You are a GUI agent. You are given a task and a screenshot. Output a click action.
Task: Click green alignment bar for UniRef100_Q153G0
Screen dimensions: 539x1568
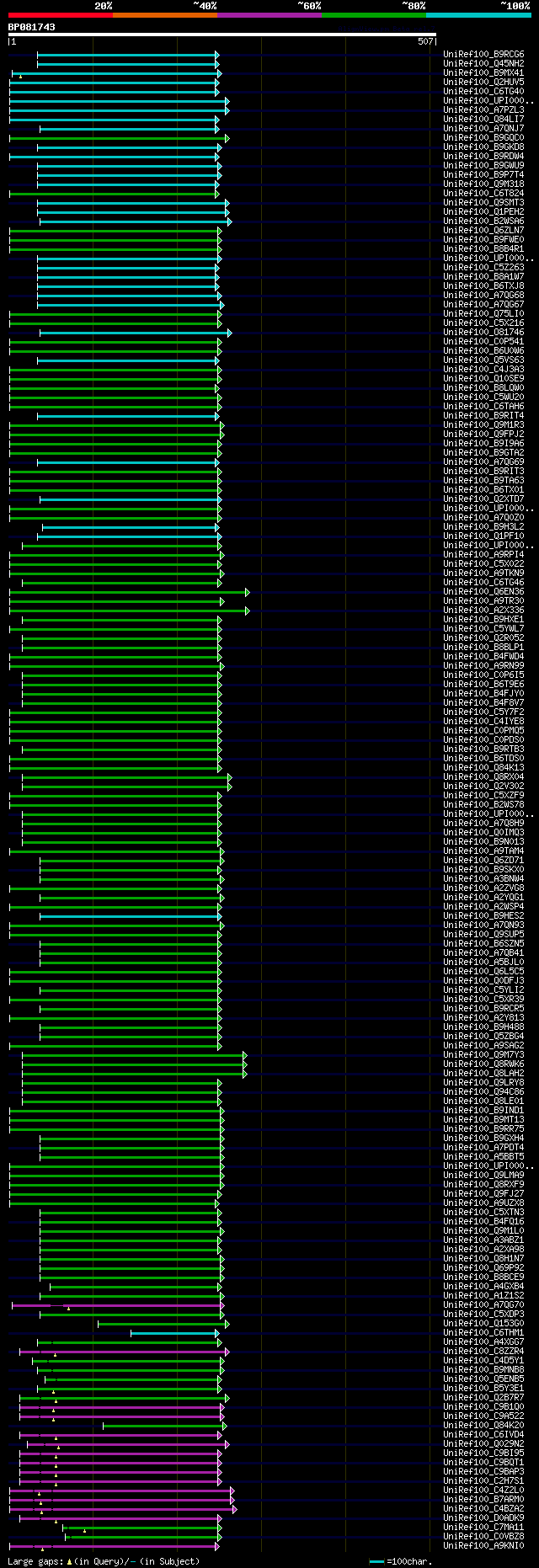163,1323
